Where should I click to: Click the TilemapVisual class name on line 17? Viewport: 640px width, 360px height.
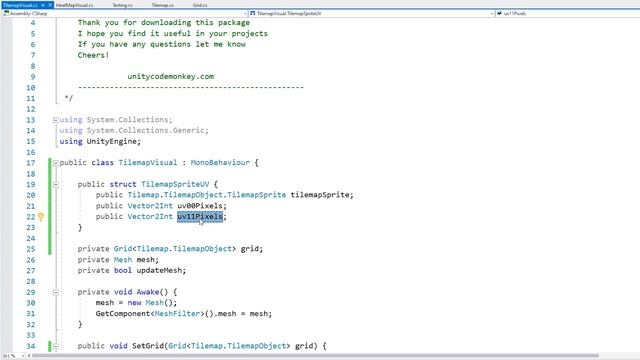point(148,162)
